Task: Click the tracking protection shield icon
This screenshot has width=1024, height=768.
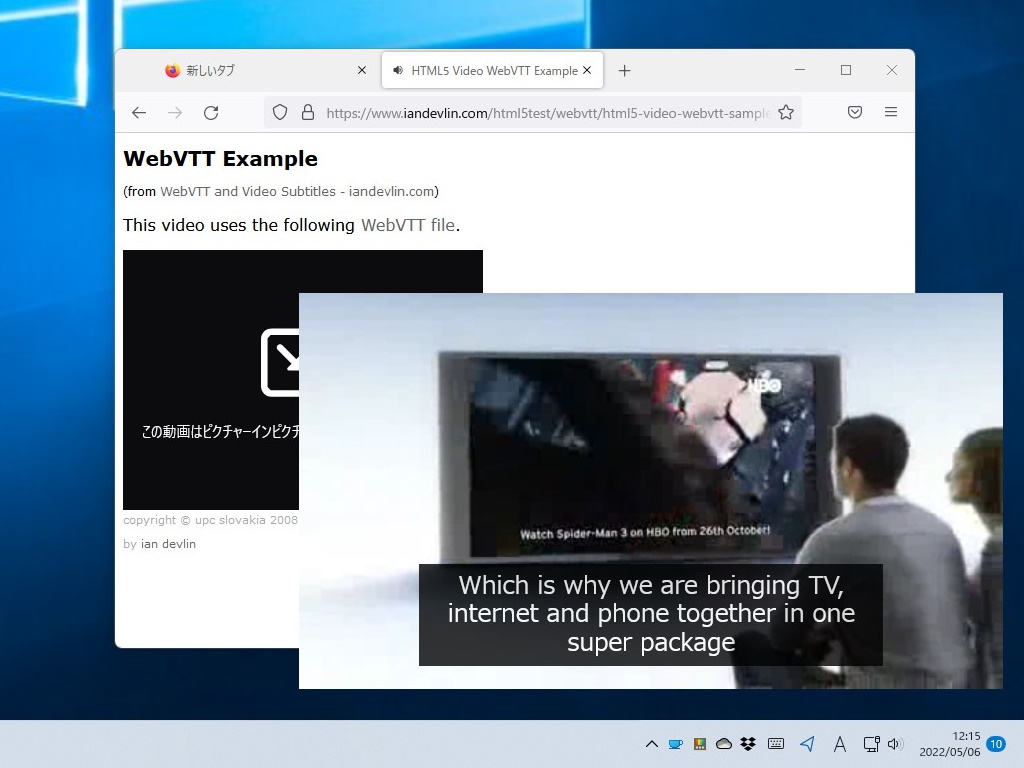Action: pyautogui.click(x=280, y=112)
